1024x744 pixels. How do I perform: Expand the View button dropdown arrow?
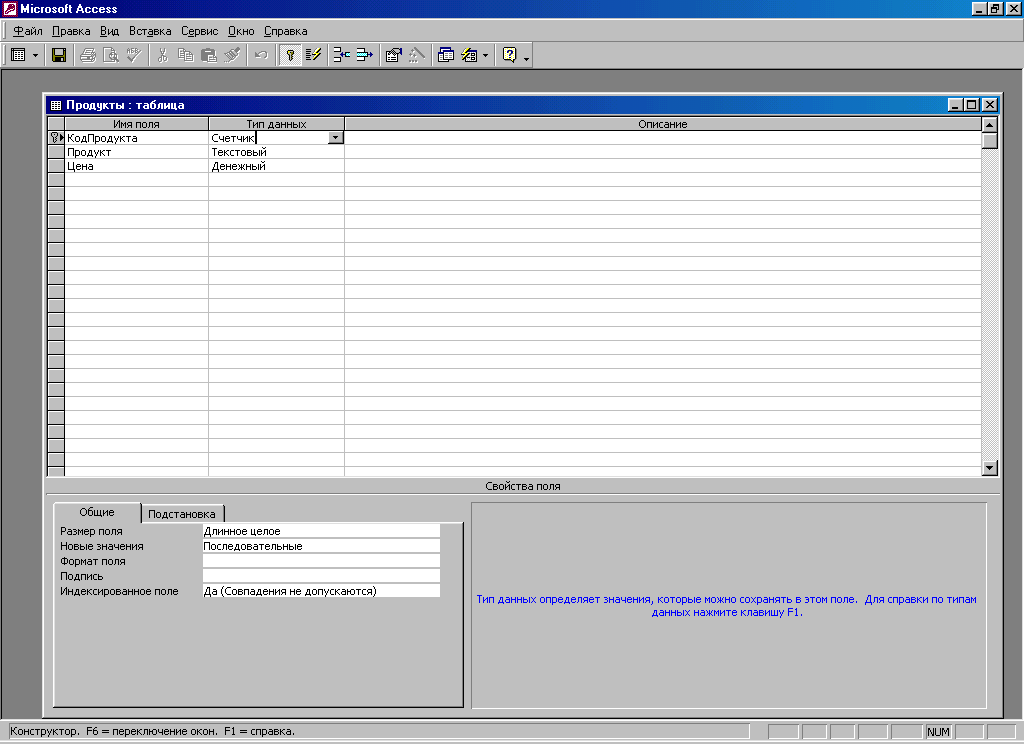35,56
